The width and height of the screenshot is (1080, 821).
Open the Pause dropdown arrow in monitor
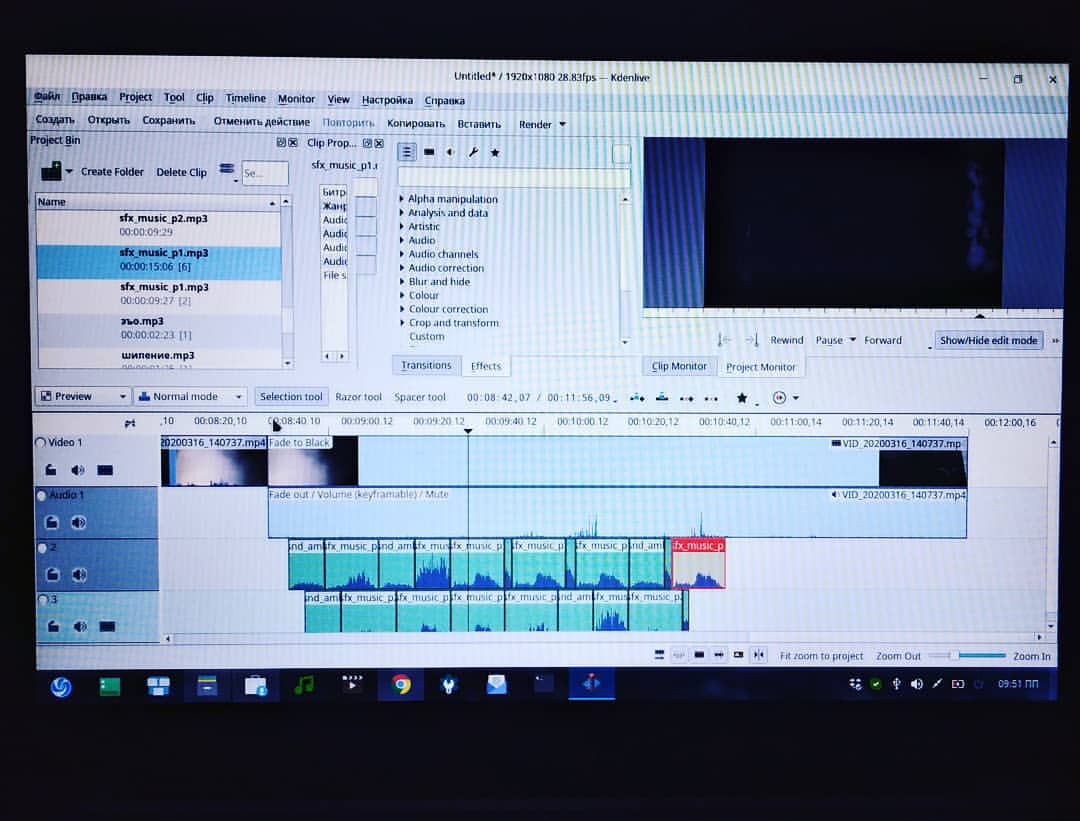(853, 340)
